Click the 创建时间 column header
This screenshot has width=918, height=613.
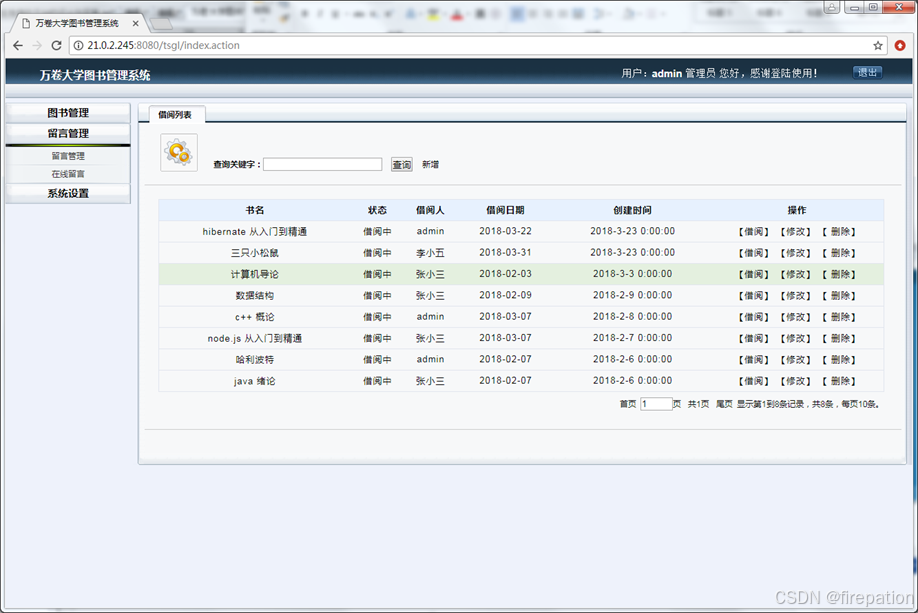tap(632, 210)
